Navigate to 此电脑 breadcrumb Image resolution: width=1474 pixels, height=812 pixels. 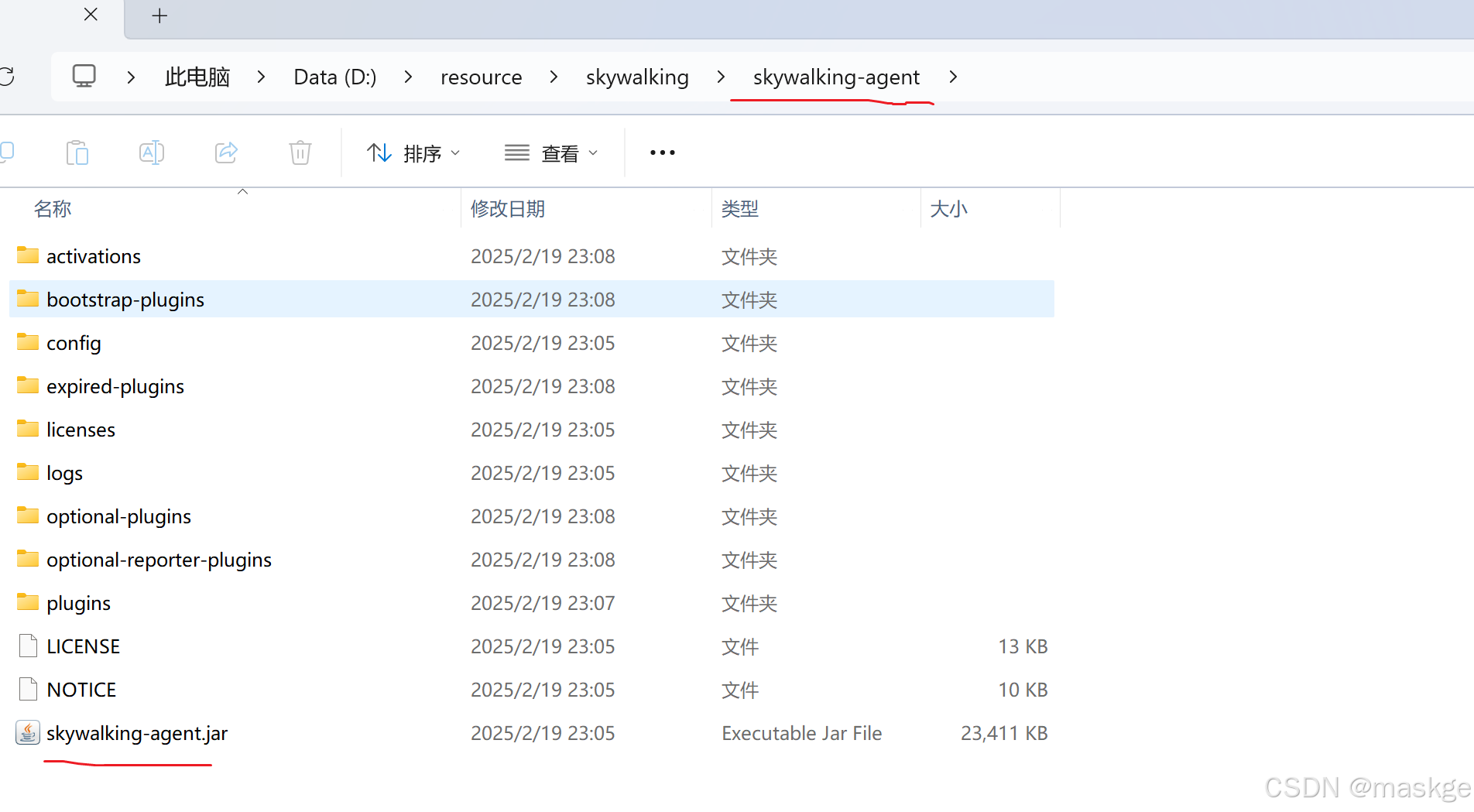pyautogui.click(x=197, y=77)
